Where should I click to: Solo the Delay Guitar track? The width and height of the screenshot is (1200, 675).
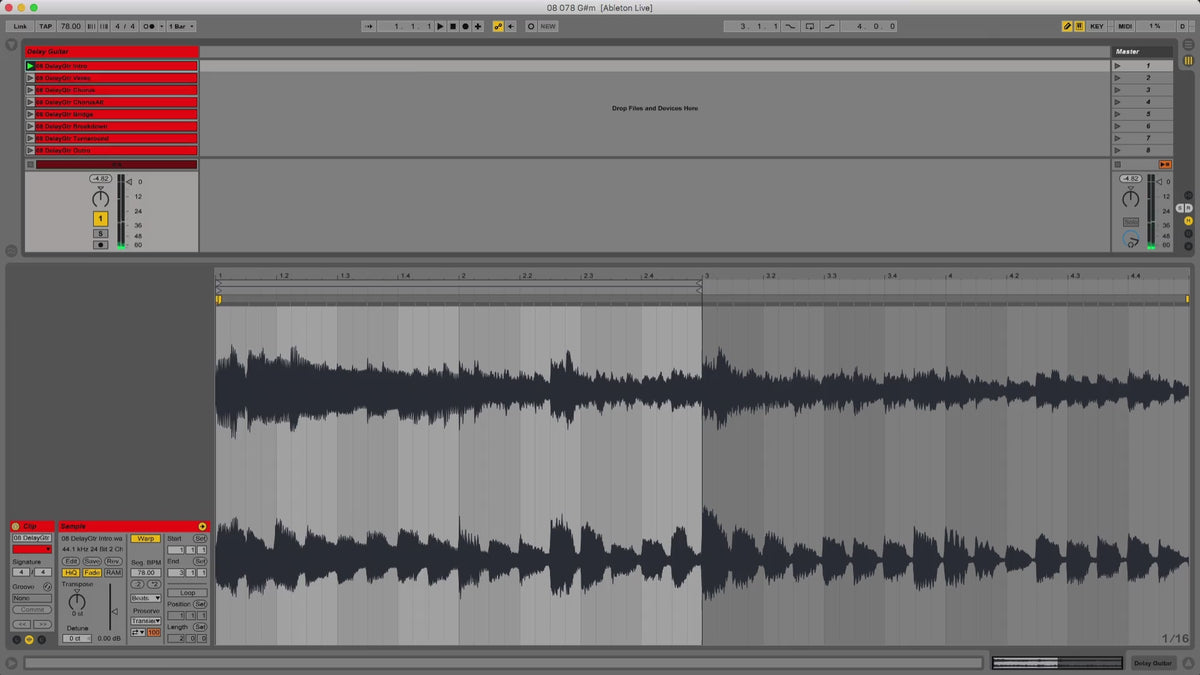(x=100, y=233)
